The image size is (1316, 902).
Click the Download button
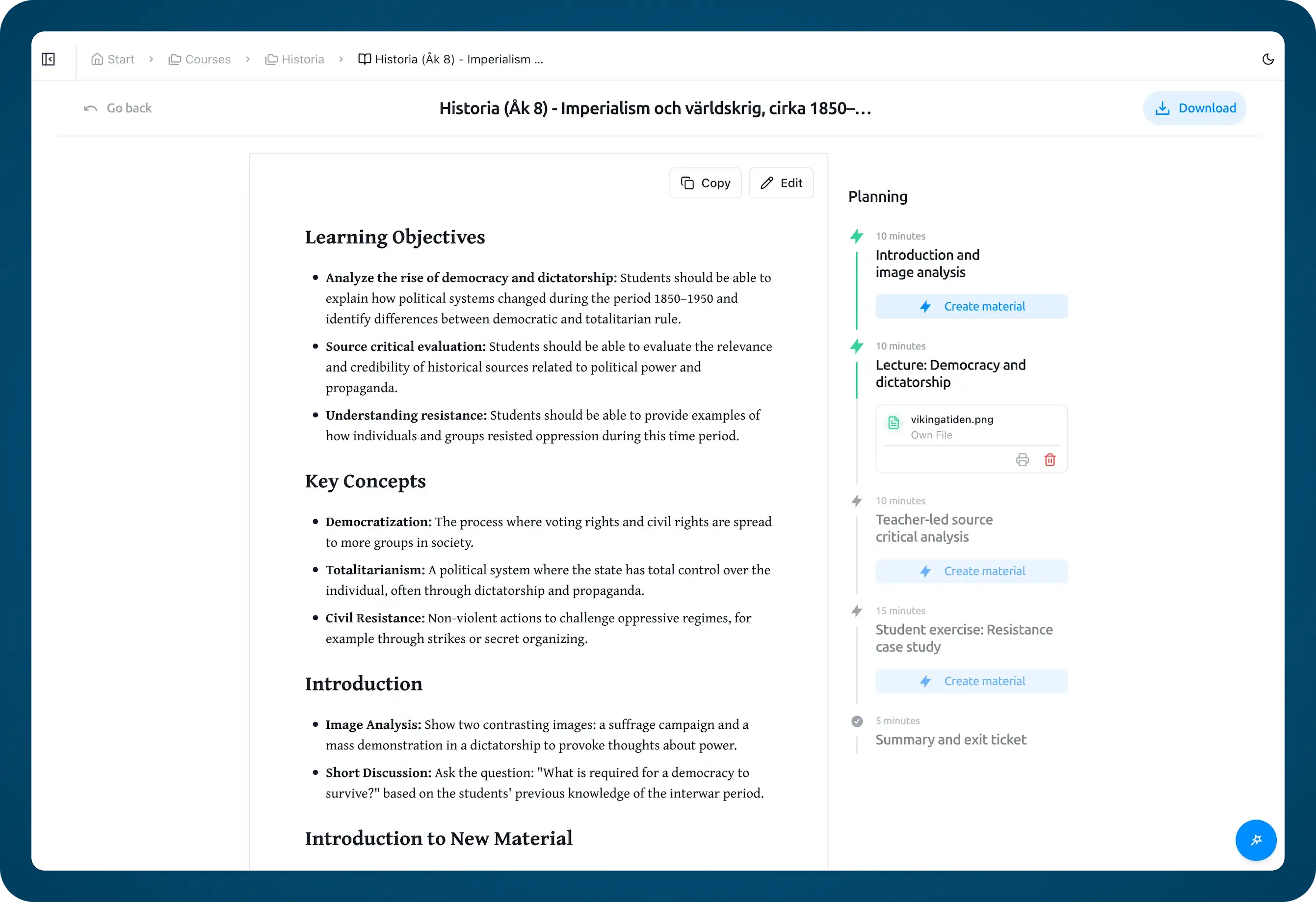coord(1195,108)
